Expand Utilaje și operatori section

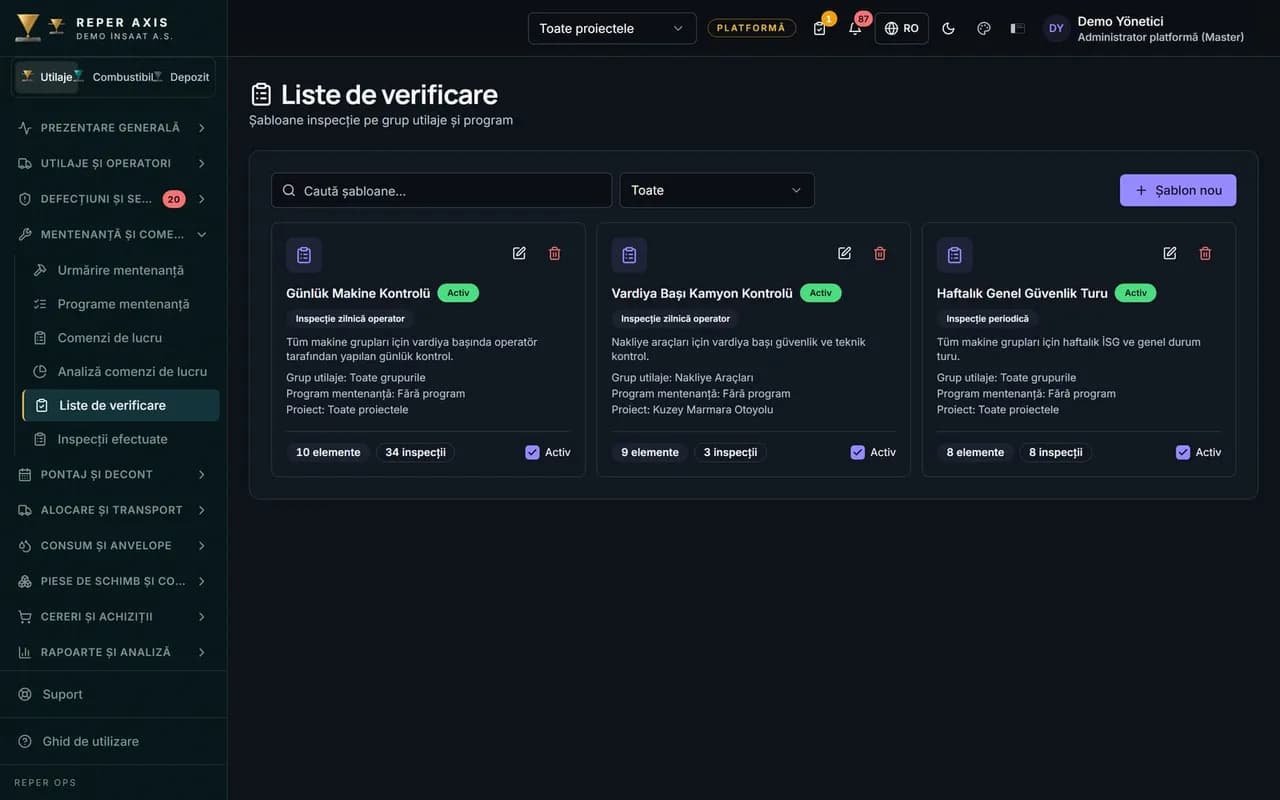click(x=113, y=163)
